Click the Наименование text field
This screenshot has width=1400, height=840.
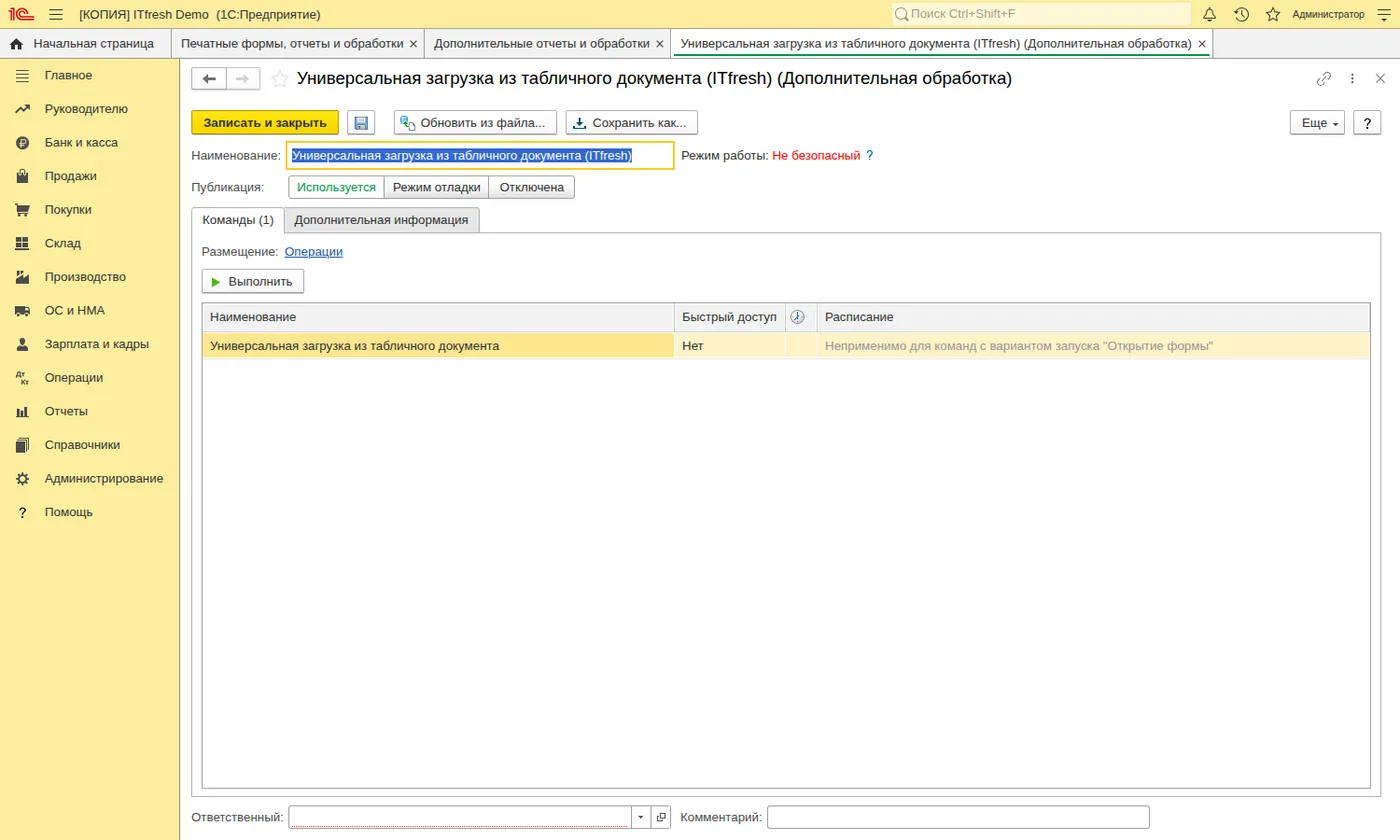(480, 156)
